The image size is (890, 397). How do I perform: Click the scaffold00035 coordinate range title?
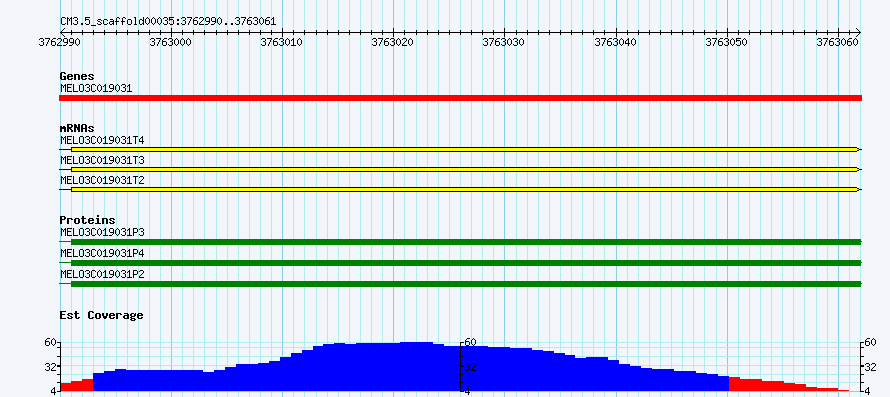pyautogui.click(x=168, y=22)
